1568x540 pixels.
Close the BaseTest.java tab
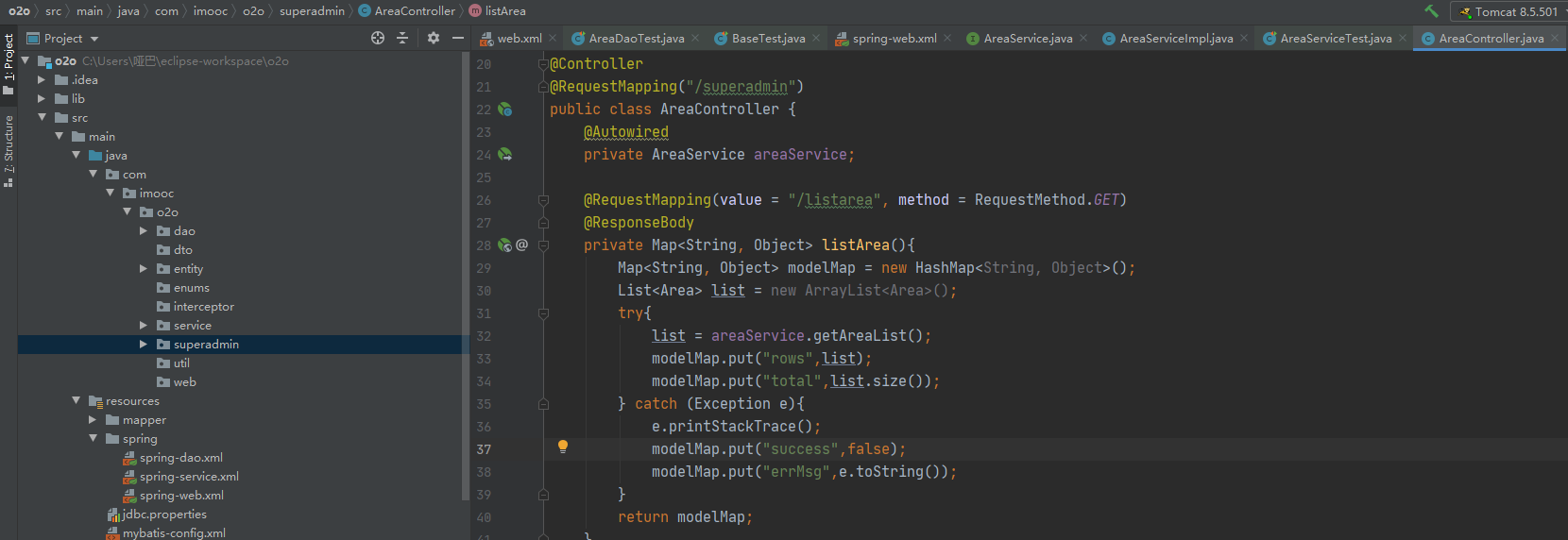tap(816, 39)
